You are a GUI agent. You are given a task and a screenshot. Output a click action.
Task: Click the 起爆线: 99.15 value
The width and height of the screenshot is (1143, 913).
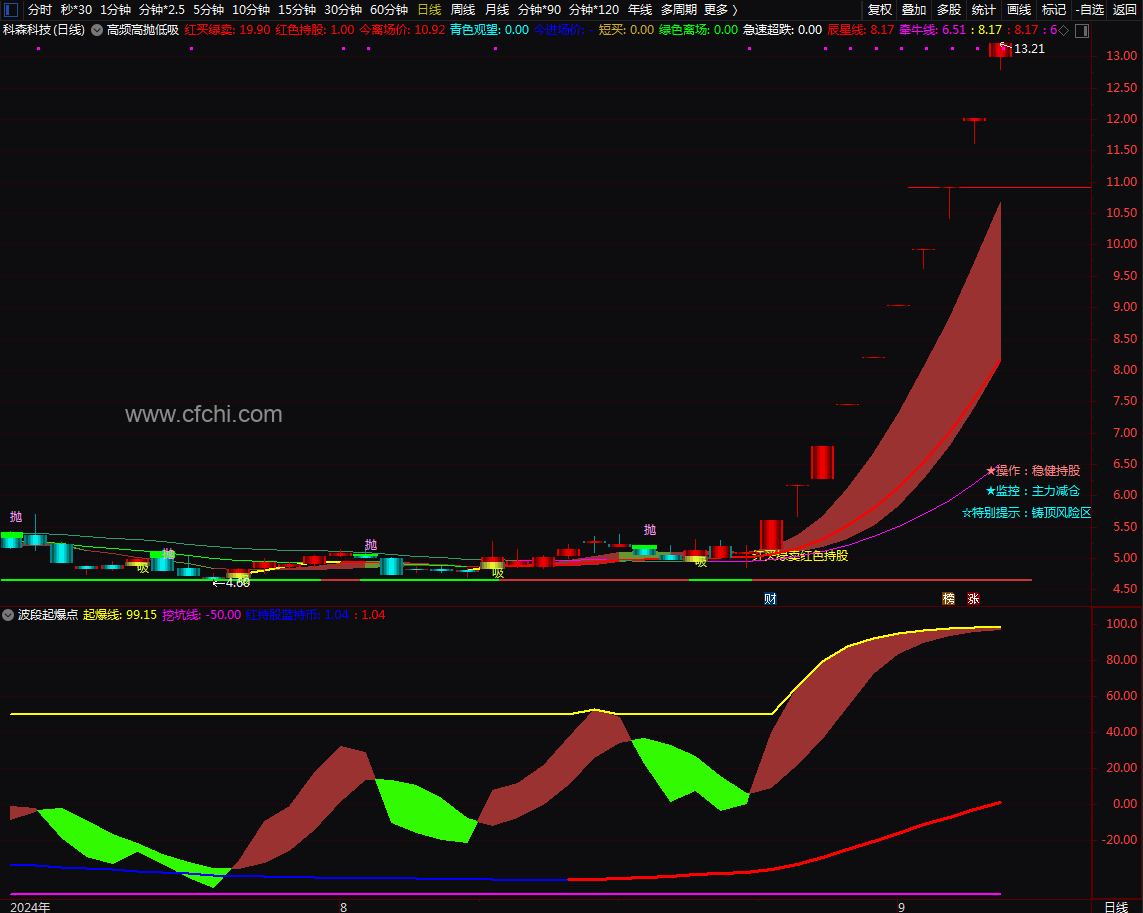120,615
